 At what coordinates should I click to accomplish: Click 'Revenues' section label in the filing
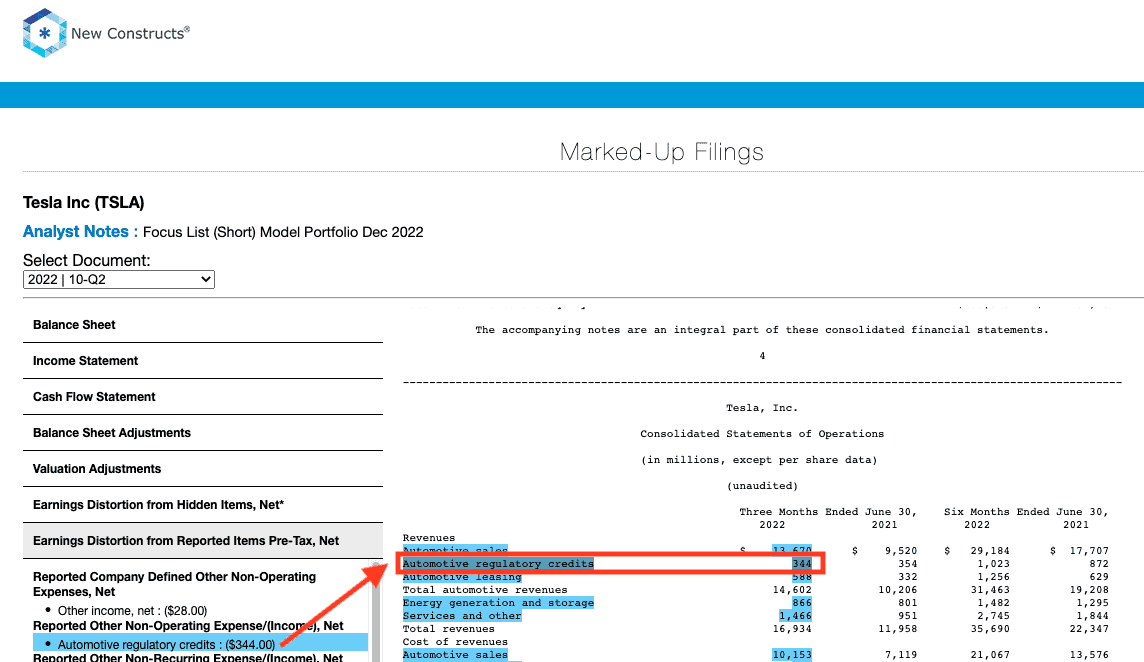pyautogui.click(x=429, y=538)
